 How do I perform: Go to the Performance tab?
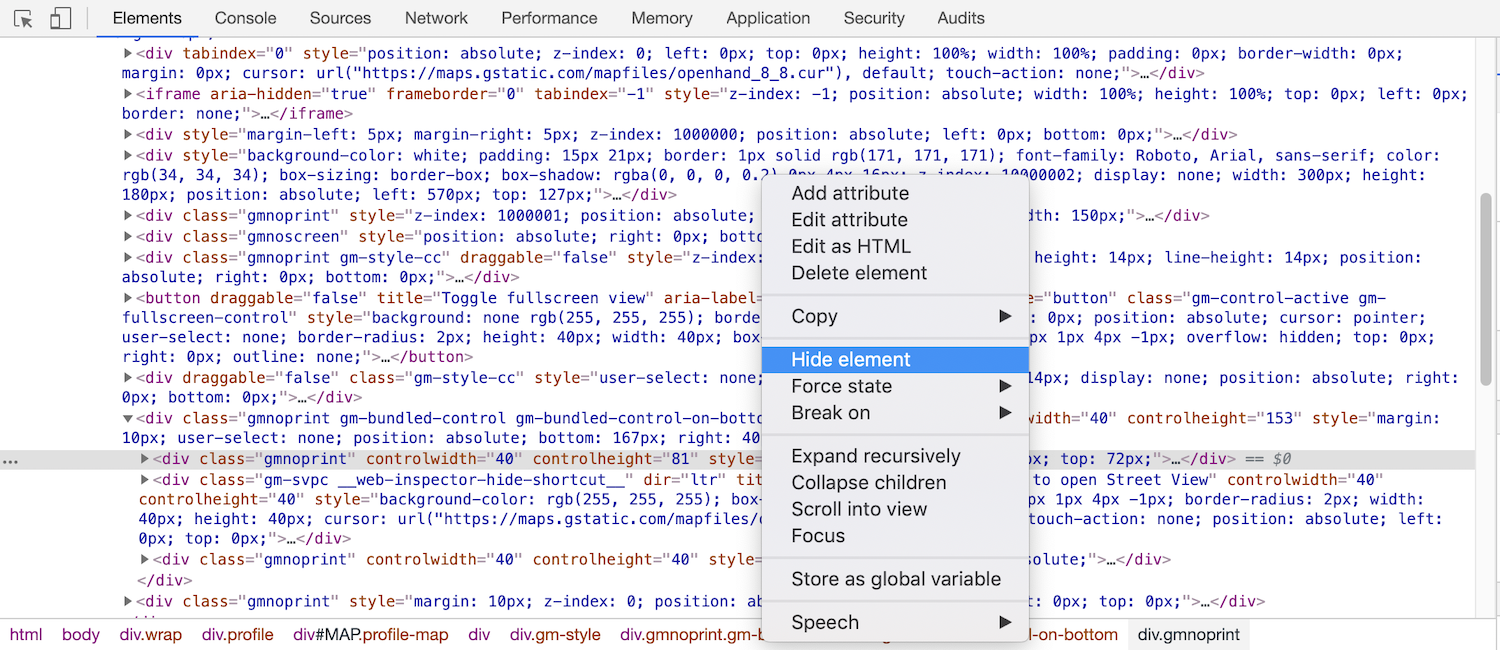(x=549, y=18)
